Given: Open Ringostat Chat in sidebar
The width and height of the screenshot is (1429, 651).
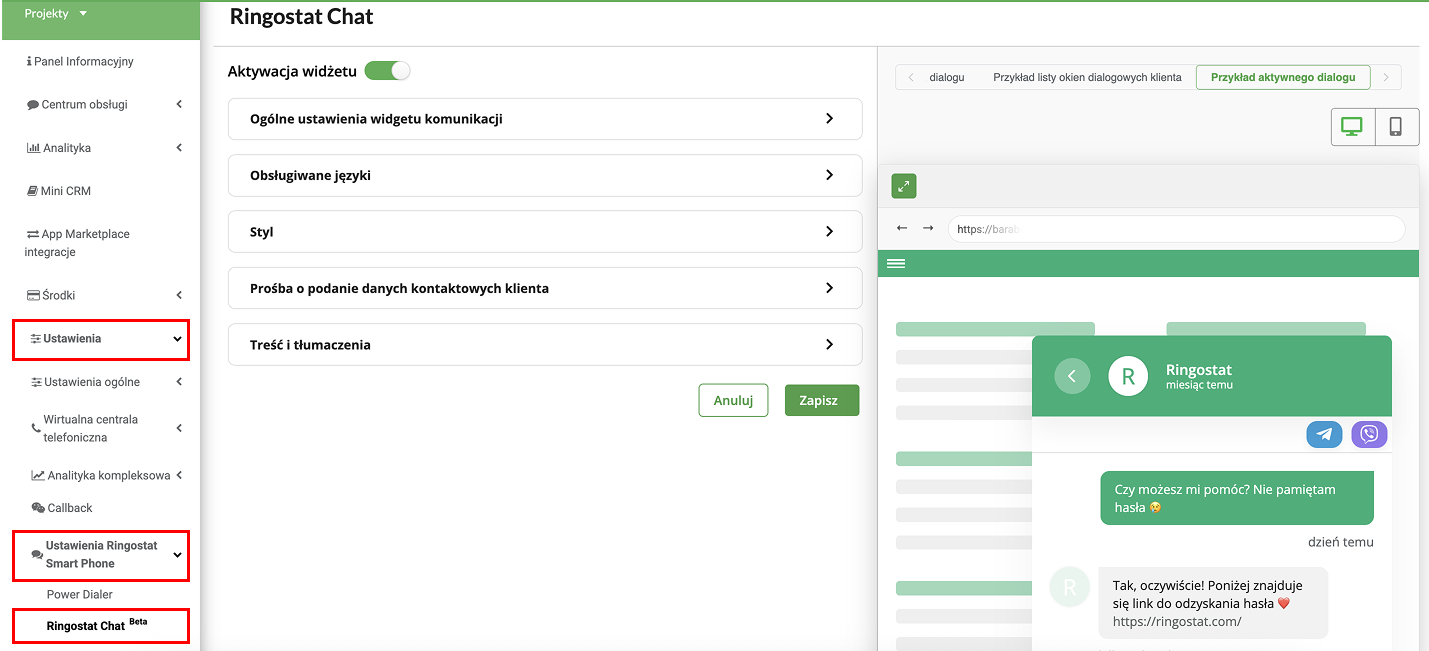Looking at the screenshot, I should coord(86,626).
